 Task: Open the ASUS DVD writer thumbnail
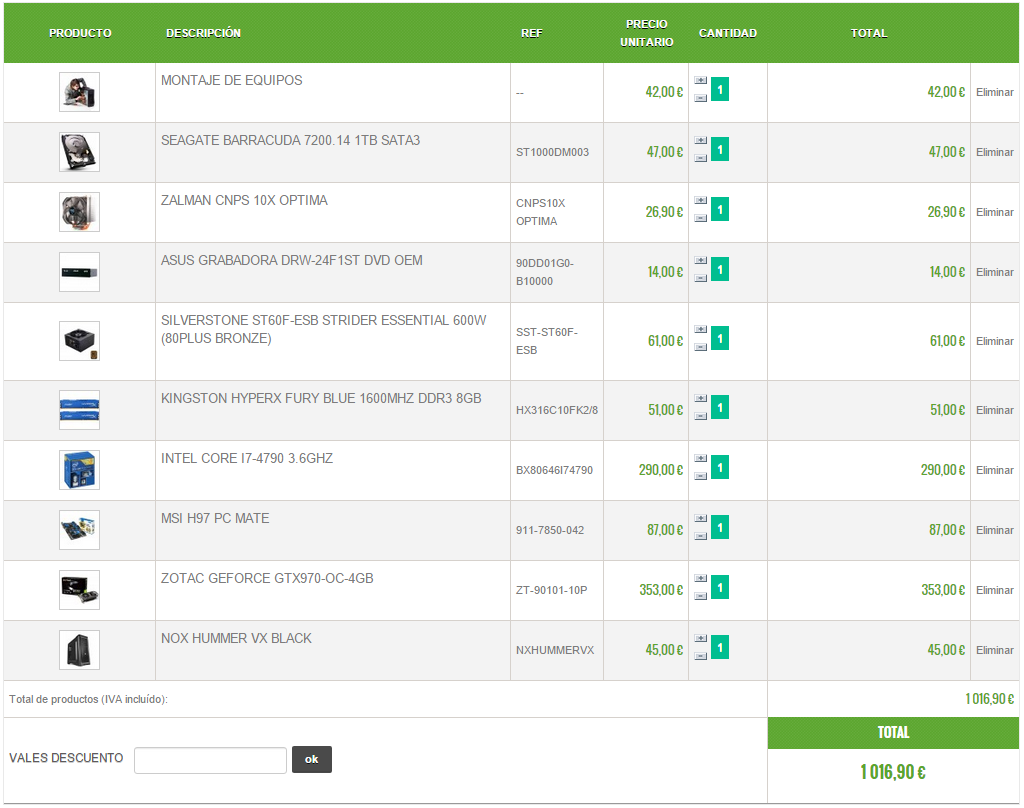click(80, 272)
